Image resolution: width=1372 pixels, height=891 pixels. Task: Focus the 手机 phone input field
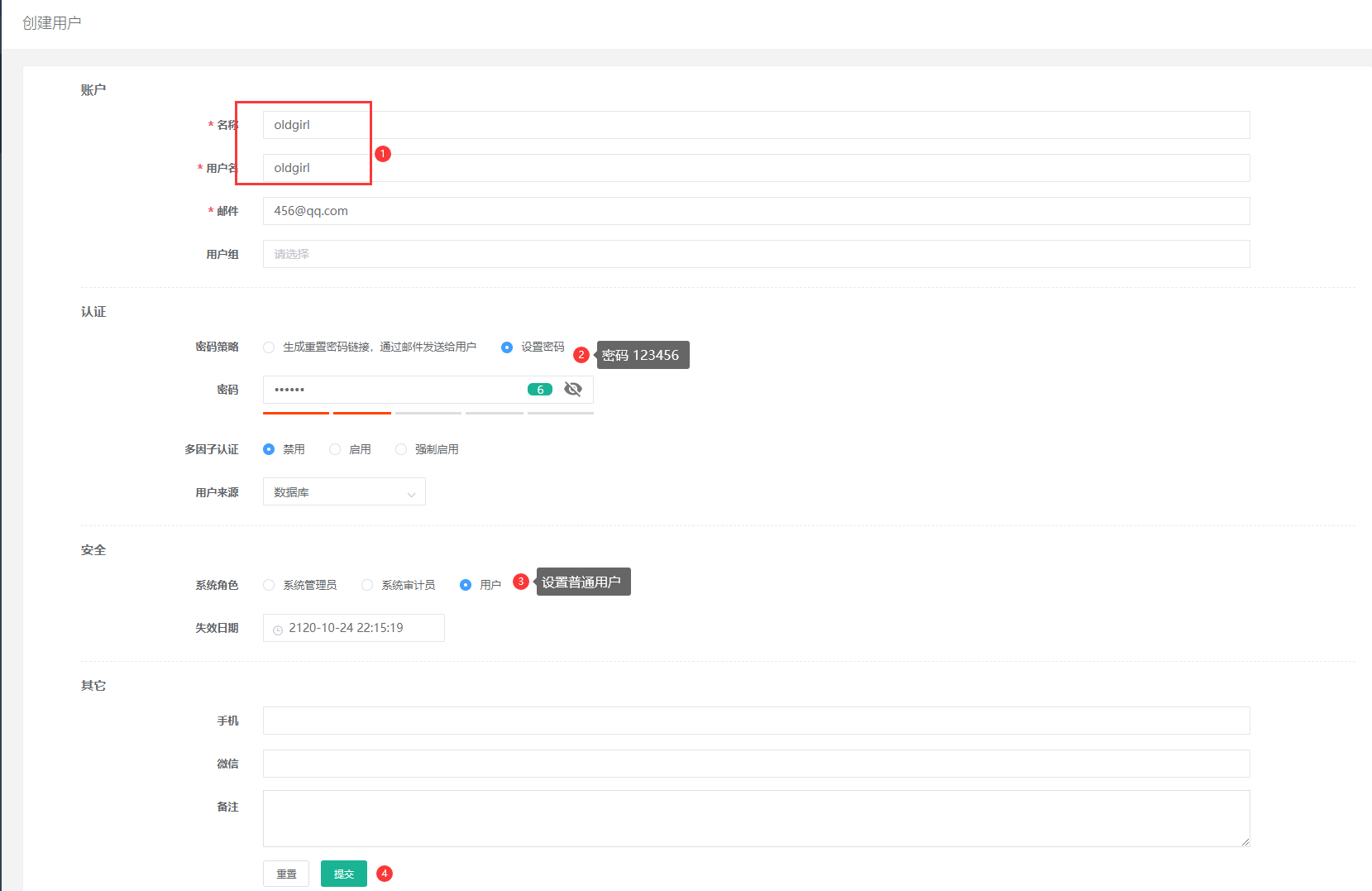tap(756, 721)
